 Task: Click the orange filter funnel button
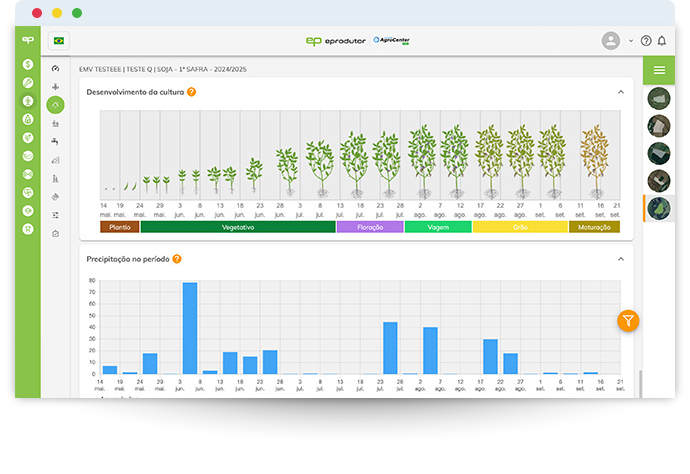point(628,321)
